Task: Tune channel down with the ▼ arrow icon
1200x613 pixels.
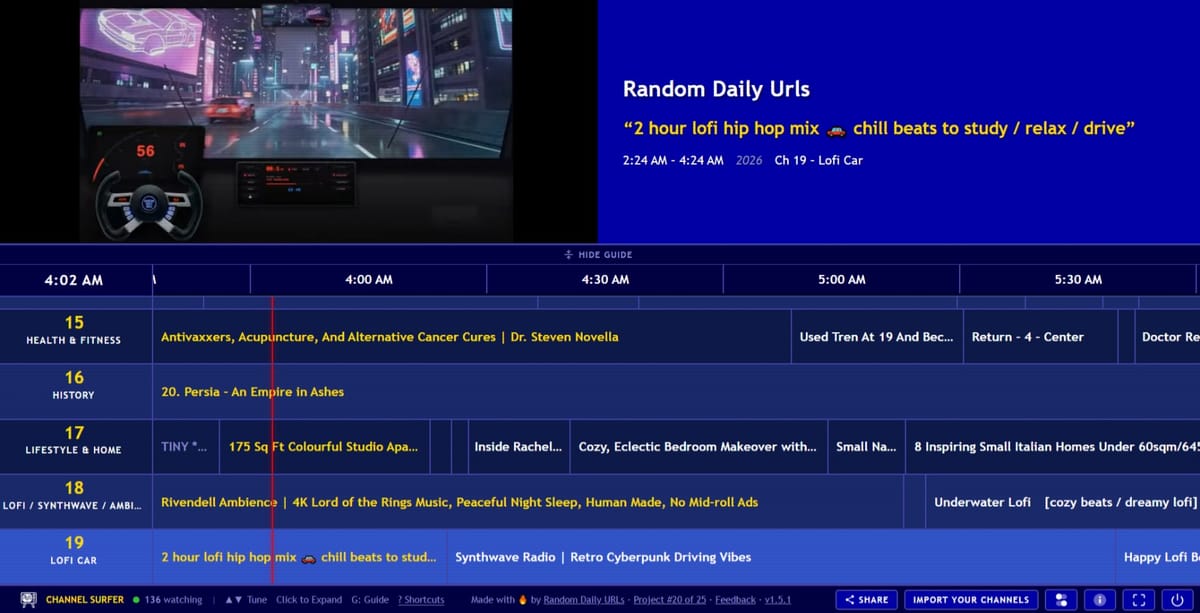Action: coord(239,600)
